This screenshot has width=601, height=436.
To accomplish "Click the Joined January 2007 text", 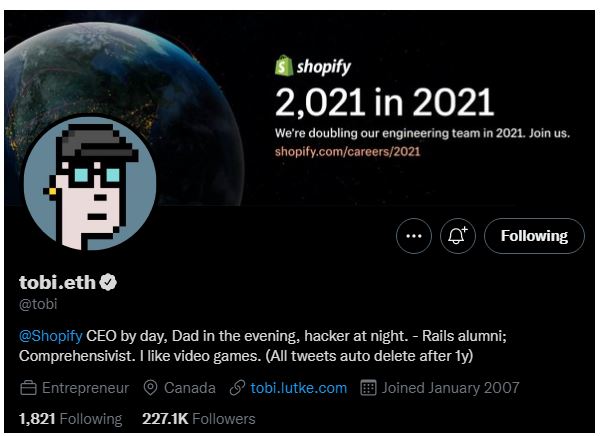I will tap(451, 388).
